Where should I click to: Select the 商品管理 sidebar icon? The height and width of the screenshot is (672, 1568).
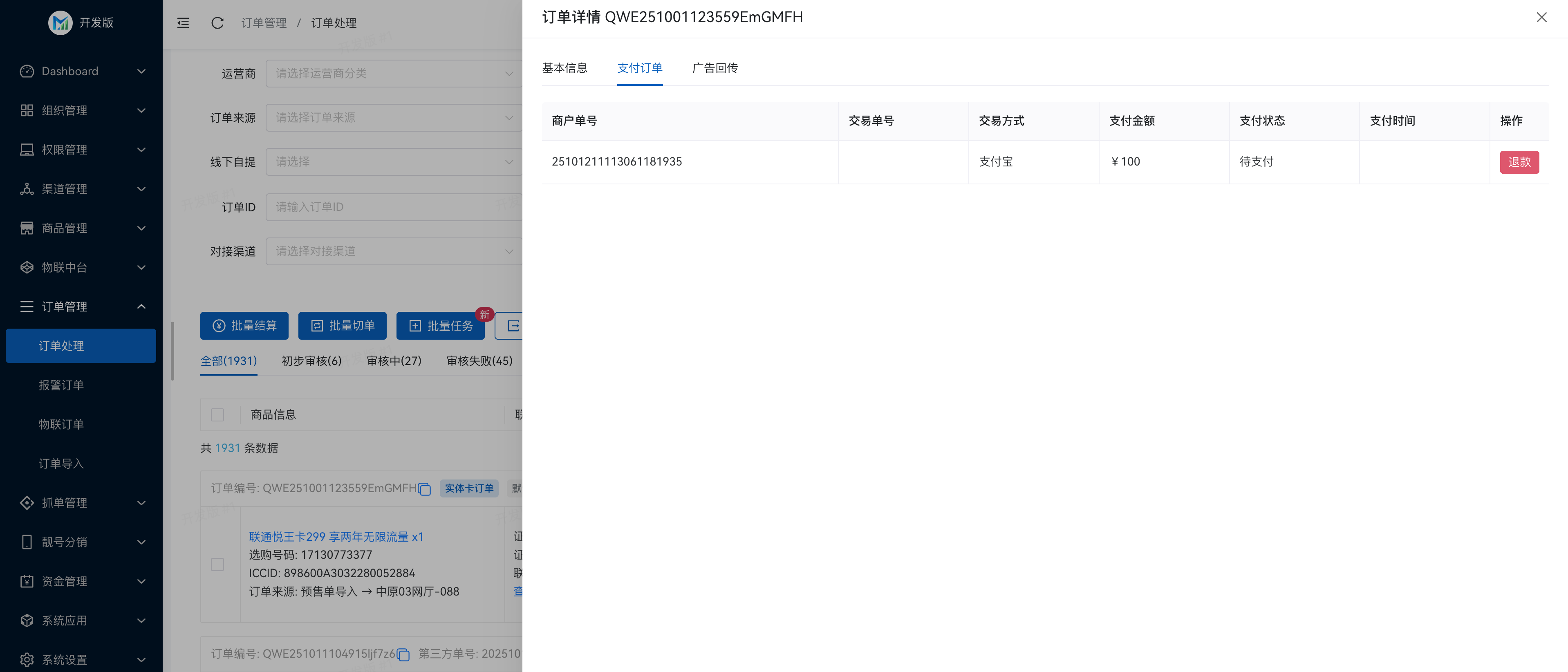tap(26, 228)
